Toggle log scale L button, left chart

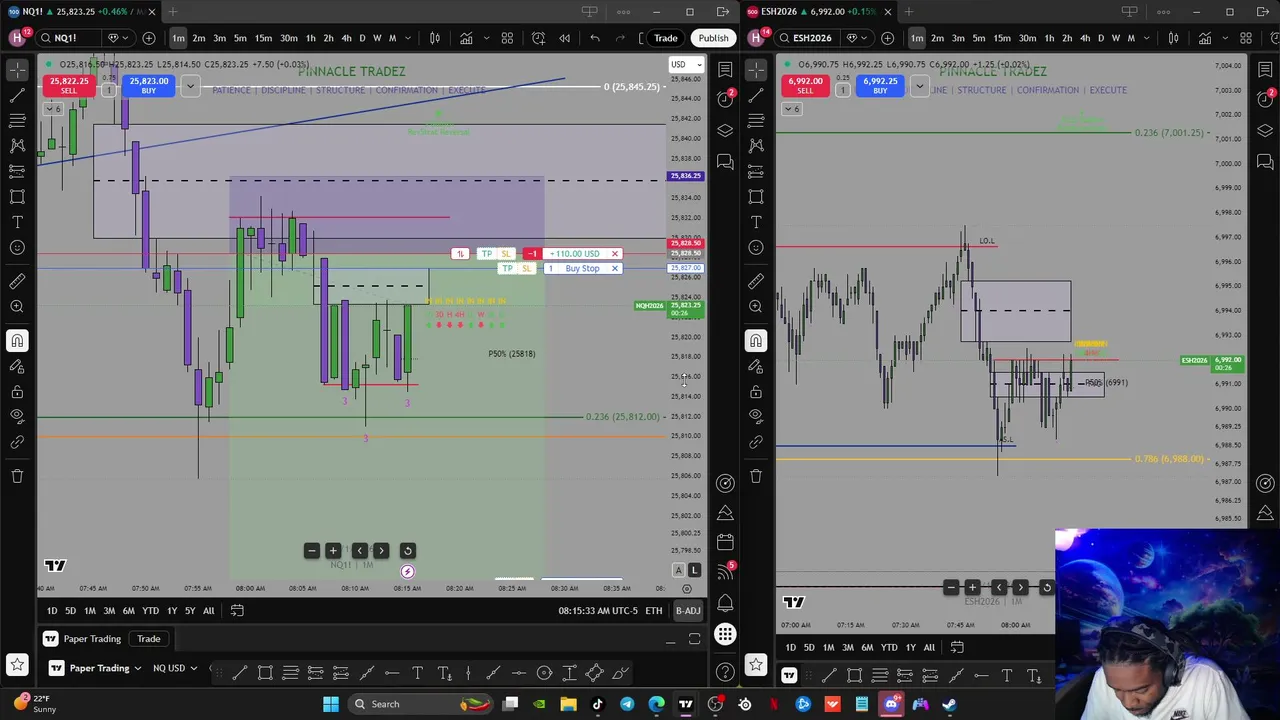[694, 570]
